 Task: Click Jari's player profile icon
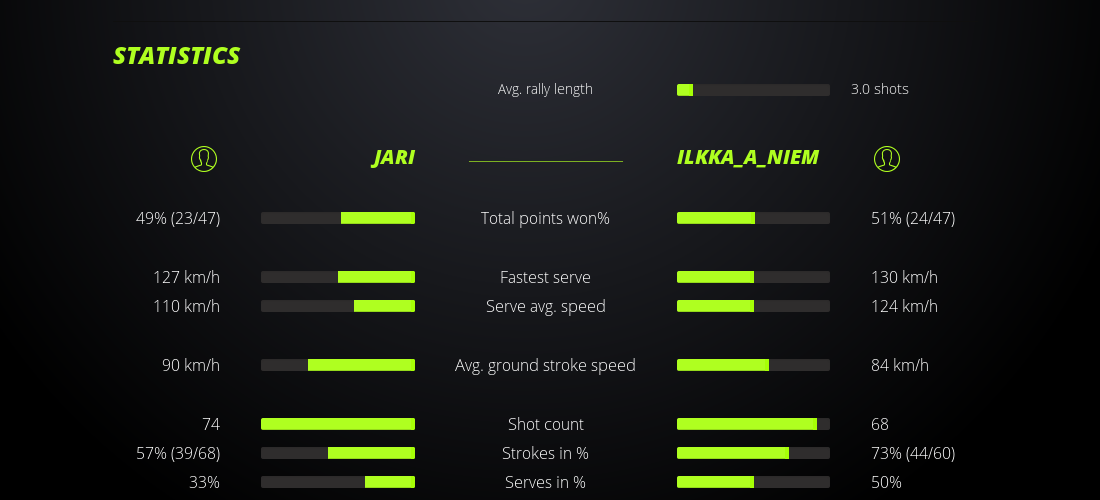click(x=203, y=158)
